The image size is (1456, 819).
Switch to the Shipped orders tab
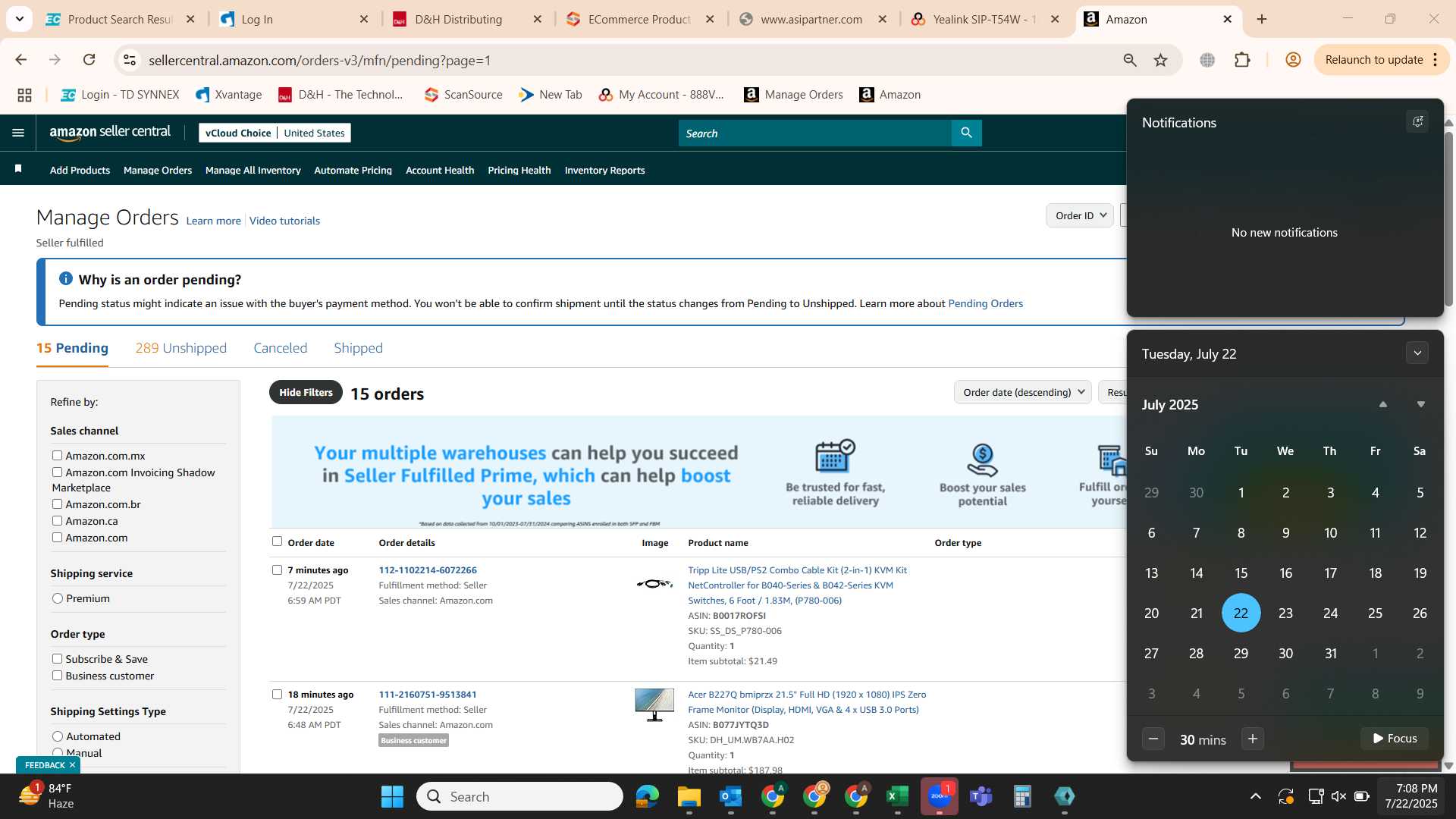tap(358, 348)
